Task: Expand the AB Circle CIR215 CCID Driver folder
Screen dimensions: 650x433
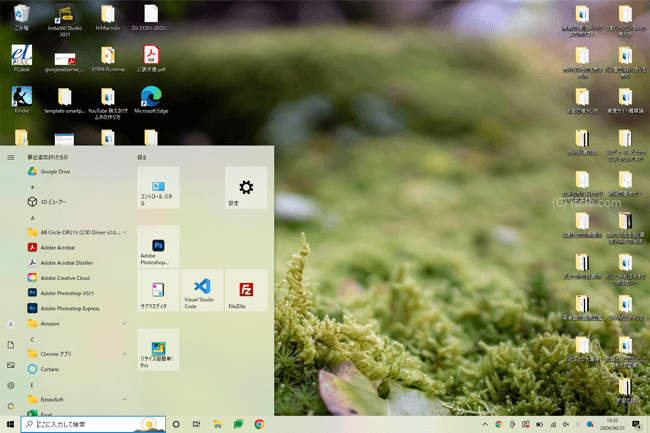Action: tap(78, 232)
